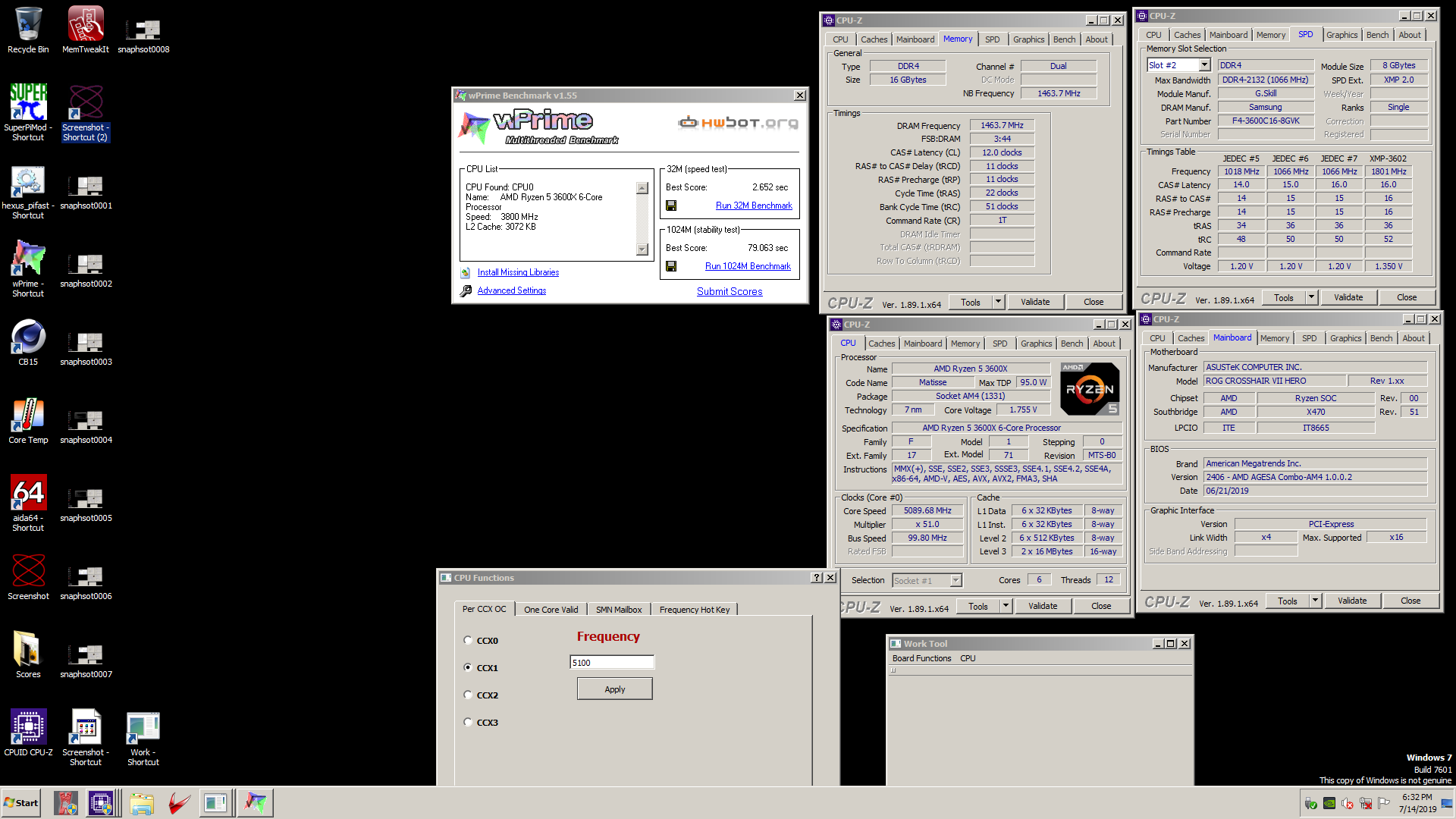The width and height of the screenshot is (1456, 819).
Task: Click the help question mark in CPU Functions
Action: (816, 578)
